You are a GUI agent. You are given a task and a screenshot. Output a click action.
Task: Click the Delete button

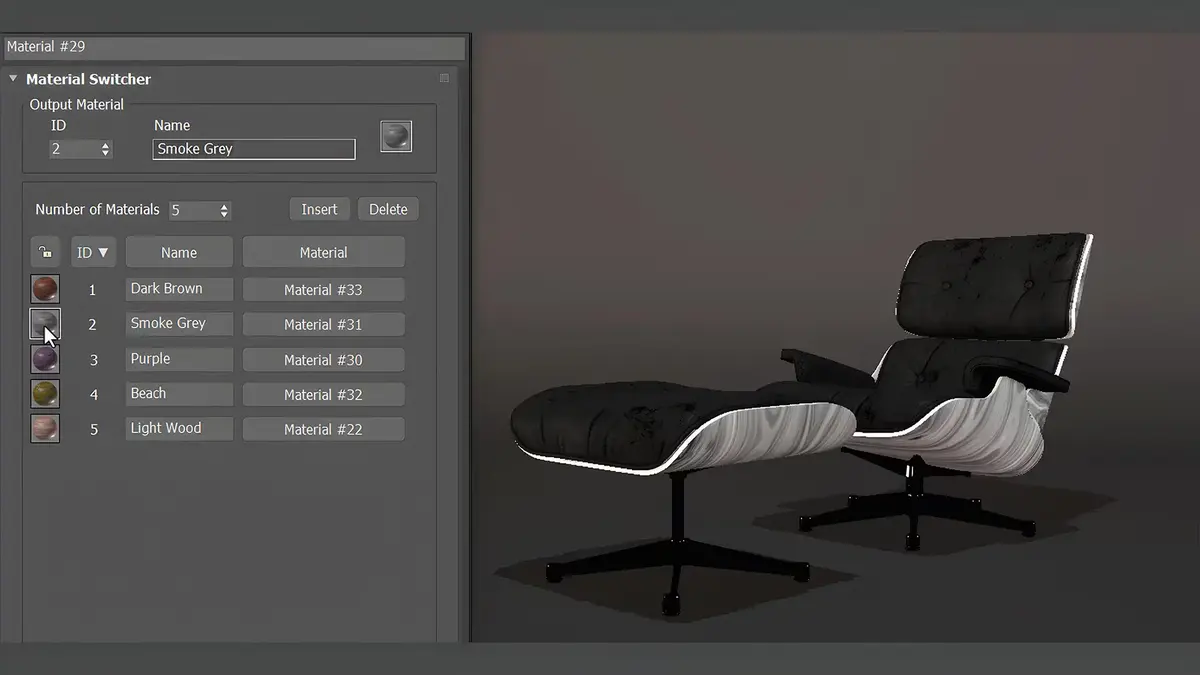tap(388, 209)
